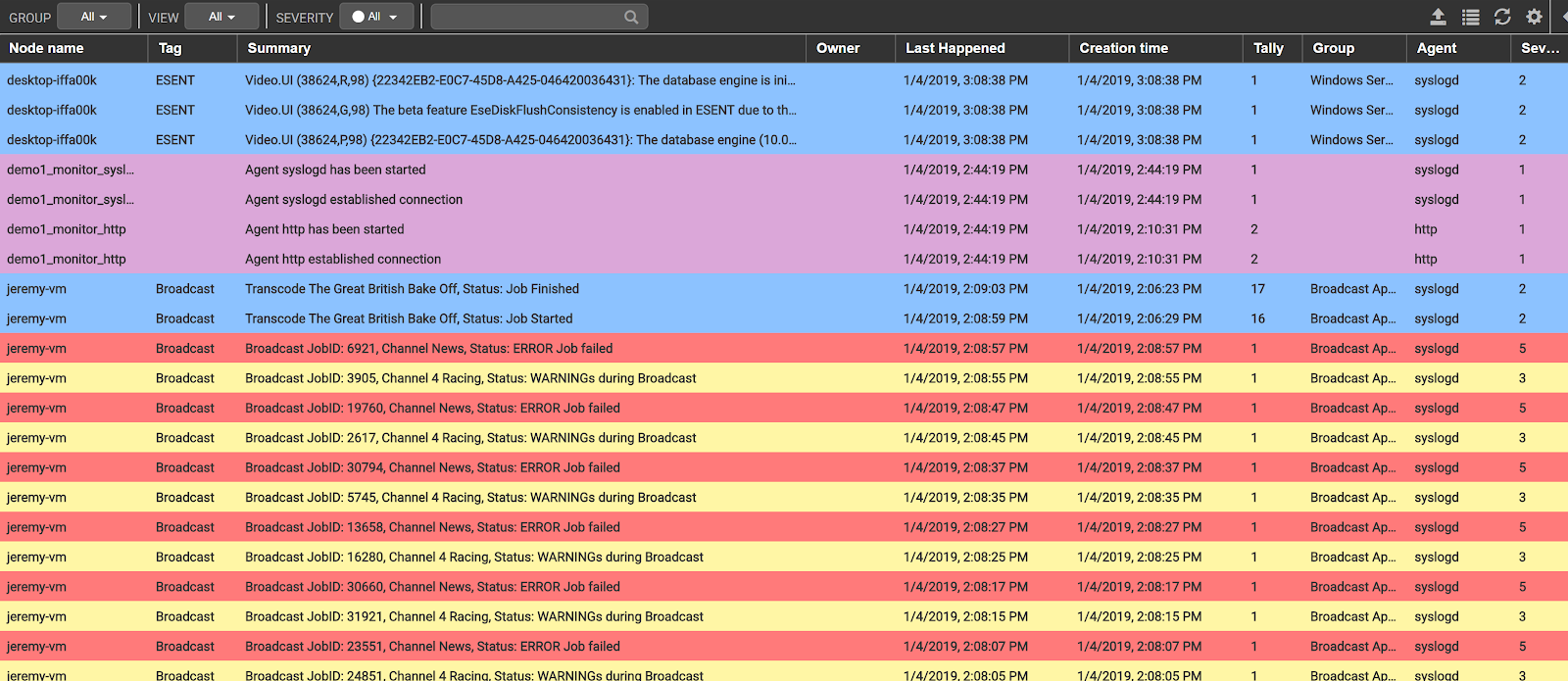Select 'Agent http established connection' row
Screen dimensions: 1568x681
[x=784, y=259]
